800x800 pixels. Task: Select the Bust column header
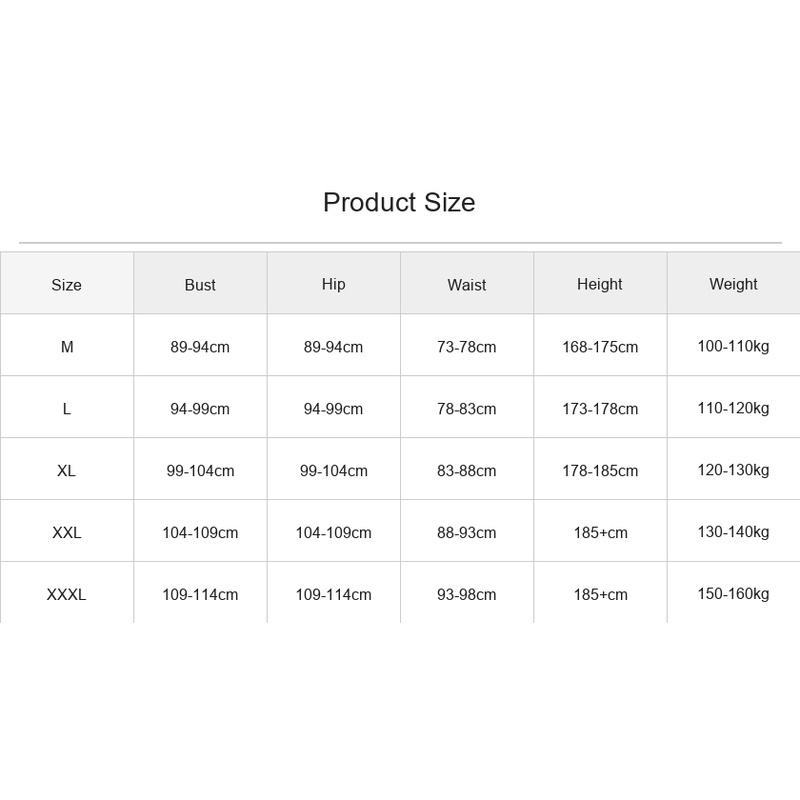pos(200,284)
